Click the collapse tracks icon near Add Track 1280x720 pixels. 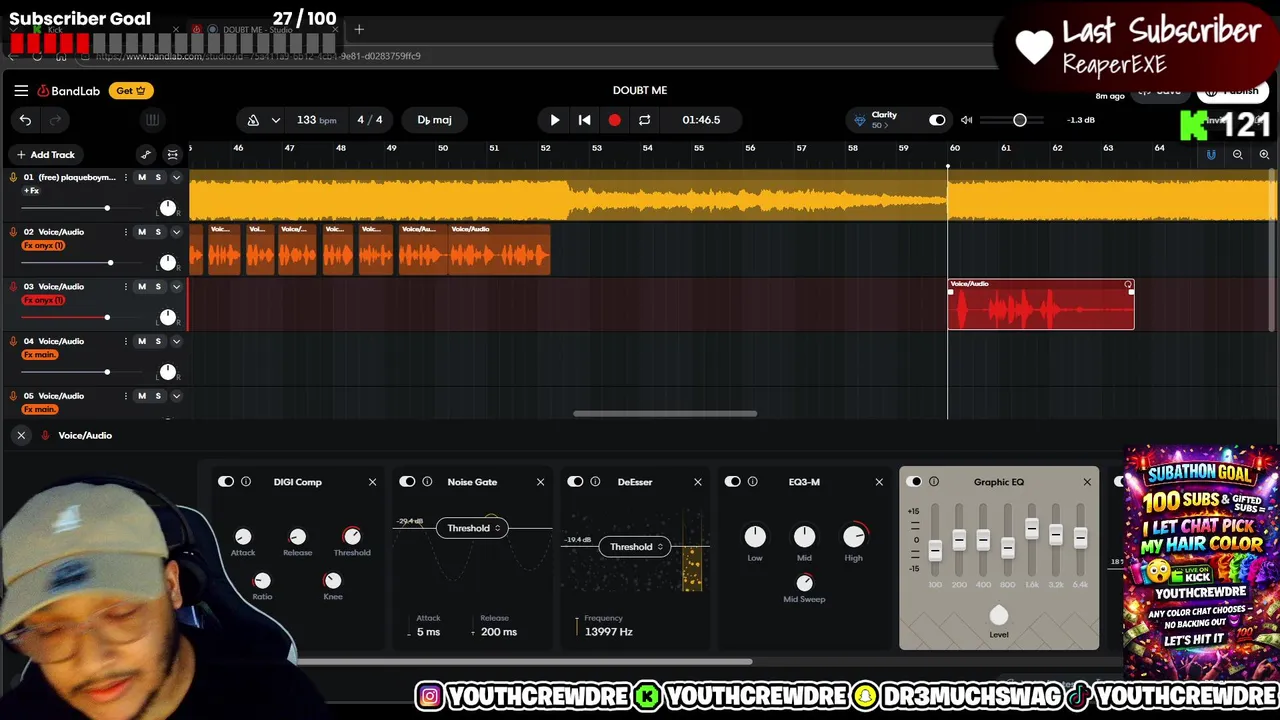point(173,155)
